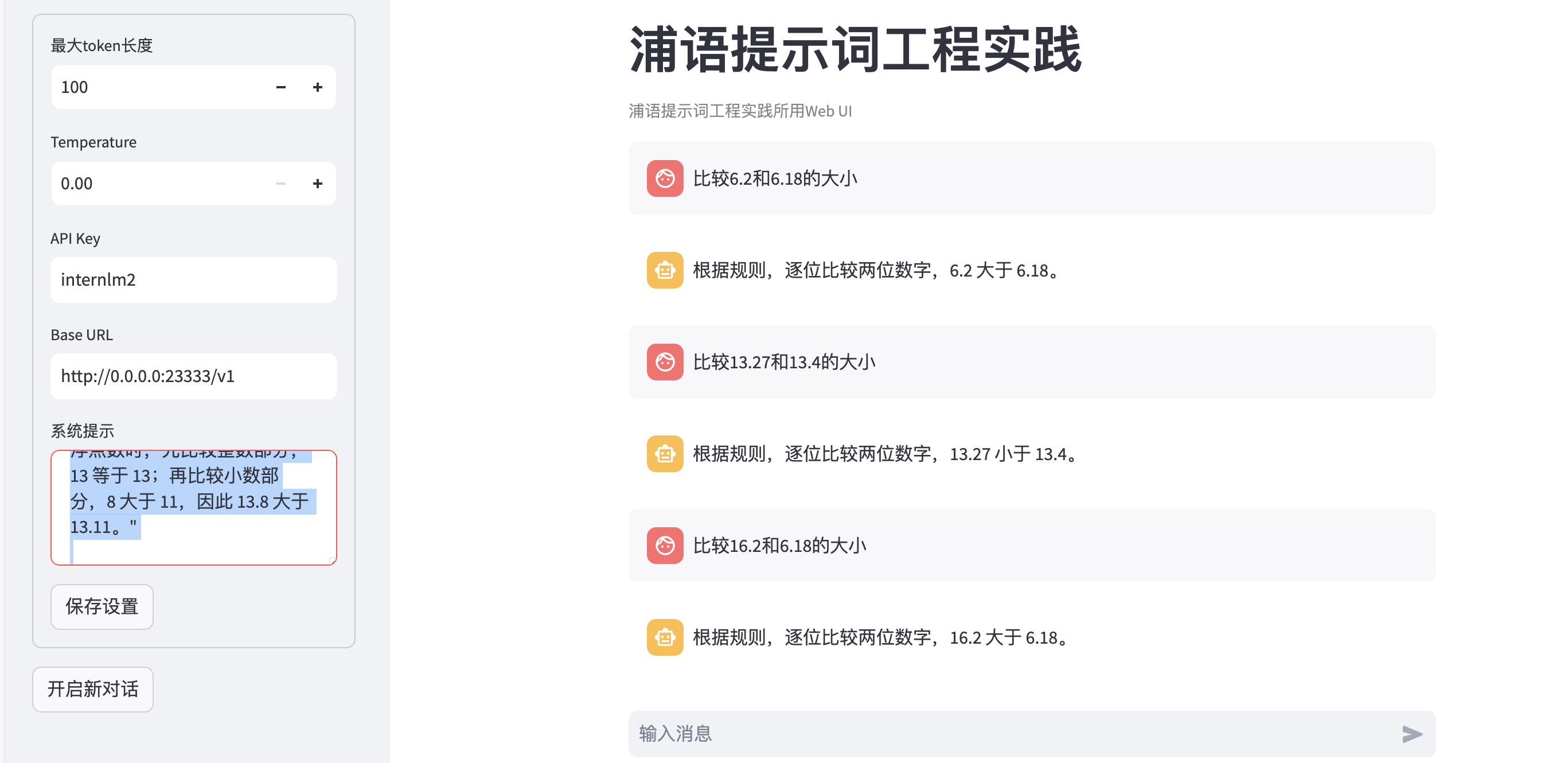Viewport: 1568px width, 763px height.
Task: Click user avatar beside 比较13.27和13.4的大小
Action: 665,363
